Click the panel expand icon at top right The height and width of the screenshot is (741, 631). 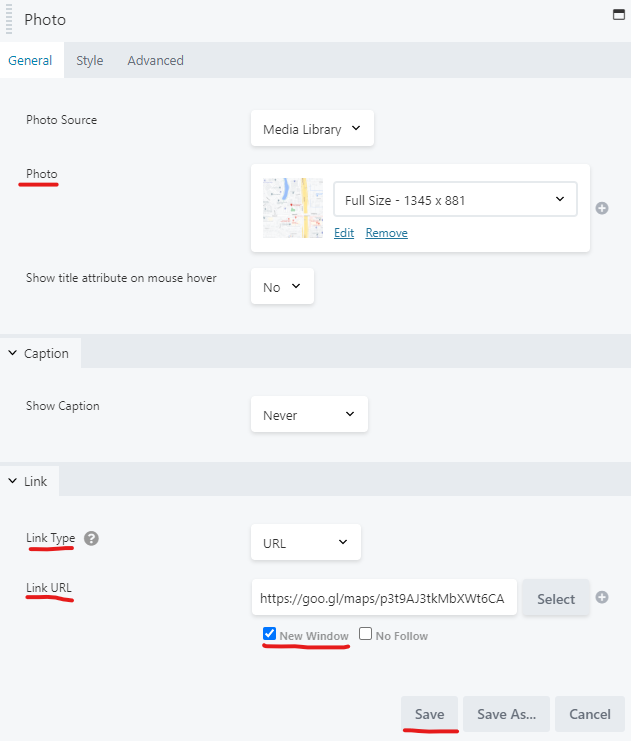619,15
